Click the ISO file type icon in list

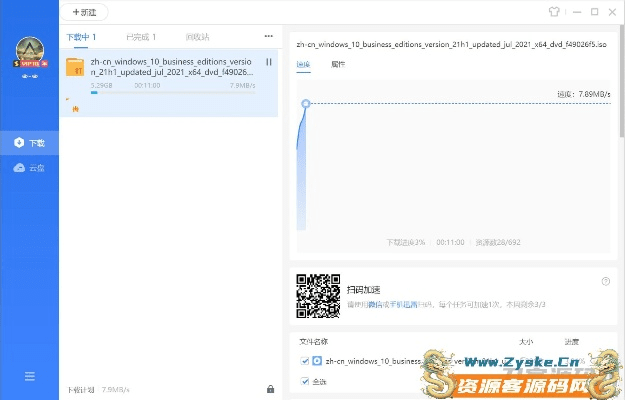point(317,361)
